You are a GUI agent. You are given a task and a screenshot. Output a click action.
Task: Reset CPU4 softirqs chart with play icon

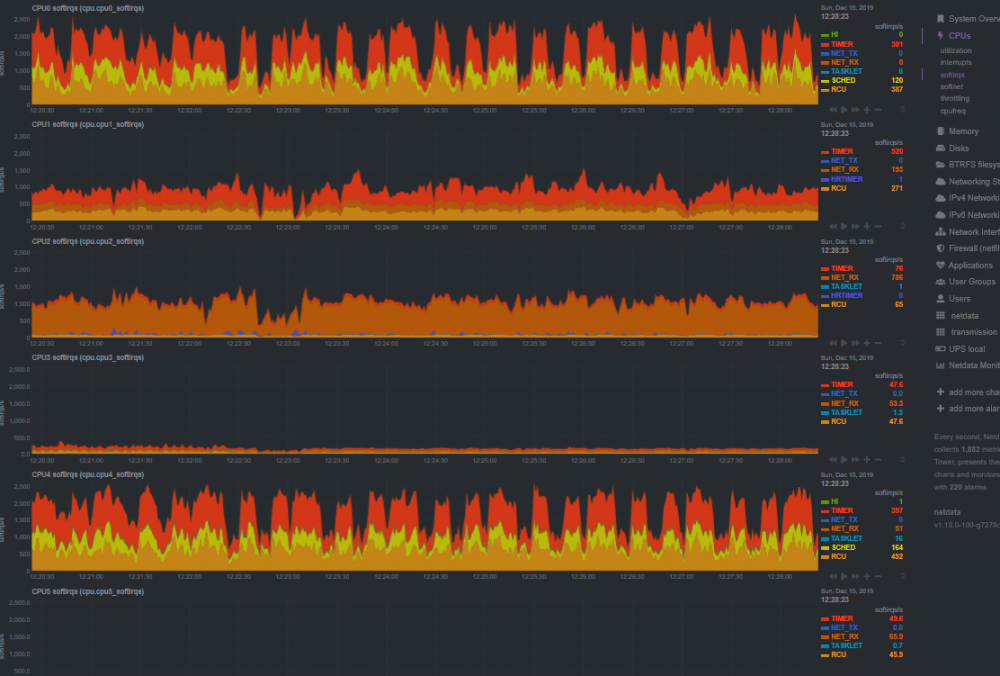click(844, 576)
